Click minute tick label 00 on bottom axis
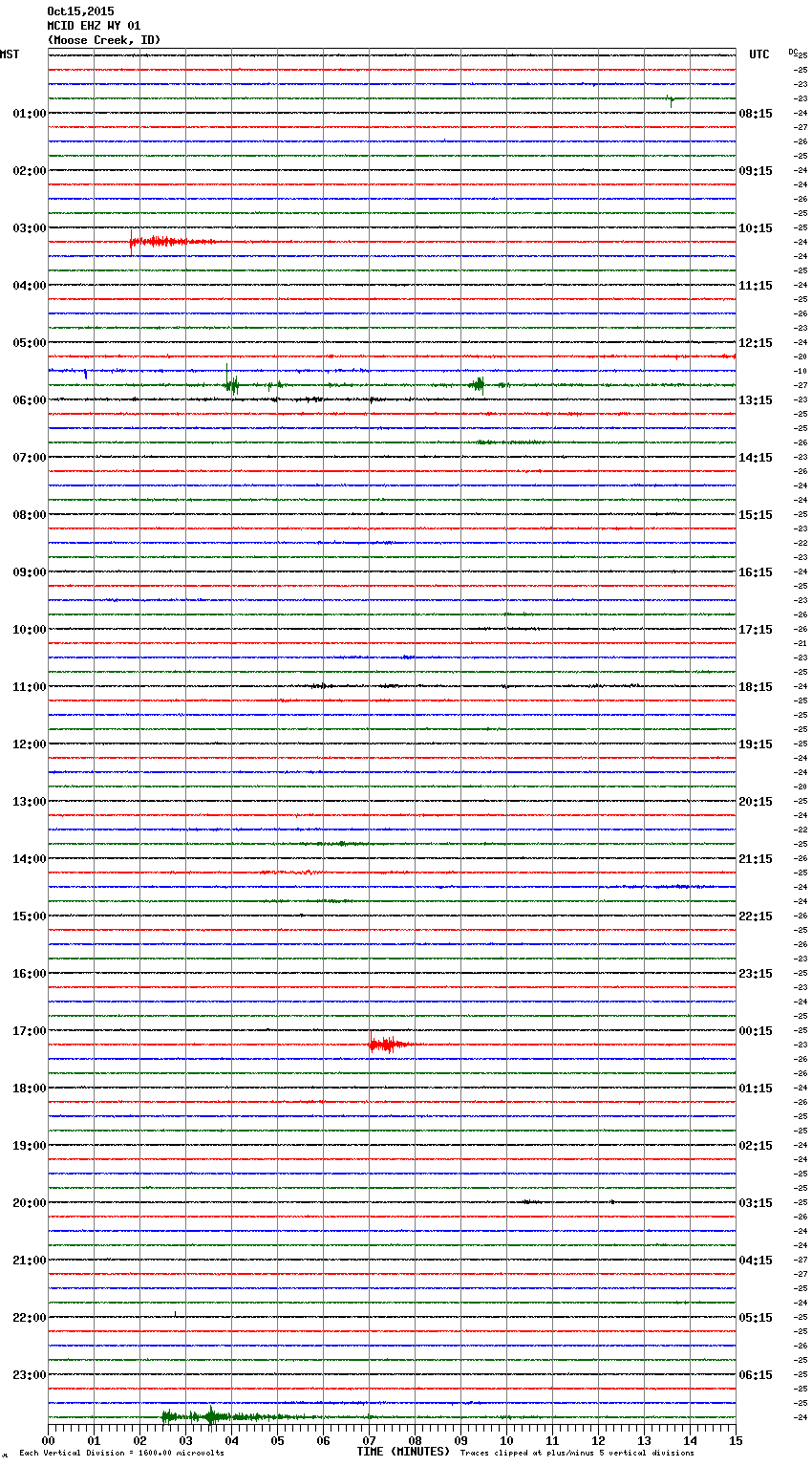 pyautogui.click(x=48, y=1440)
